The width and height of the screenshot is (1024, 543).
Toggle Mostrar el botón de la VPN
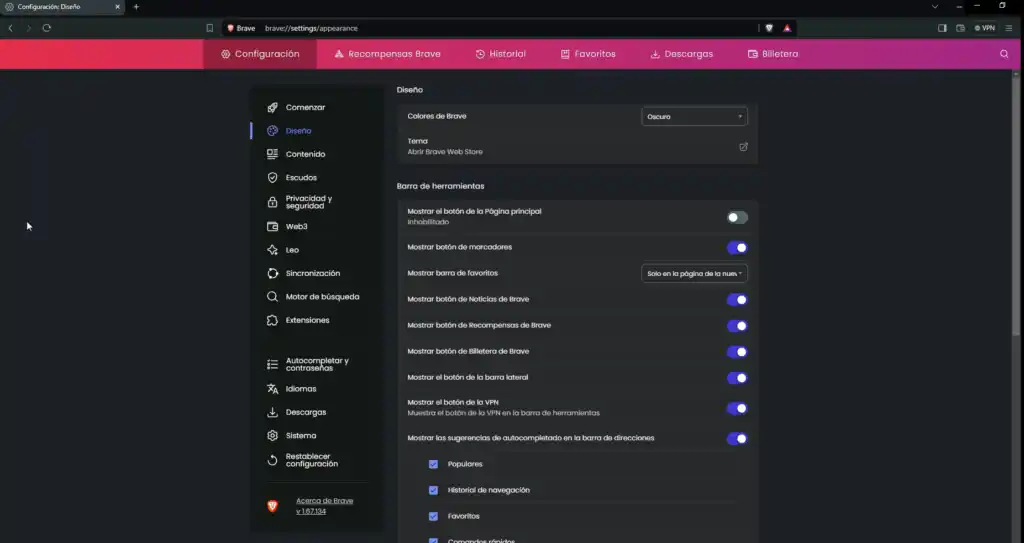click(737, 408)
